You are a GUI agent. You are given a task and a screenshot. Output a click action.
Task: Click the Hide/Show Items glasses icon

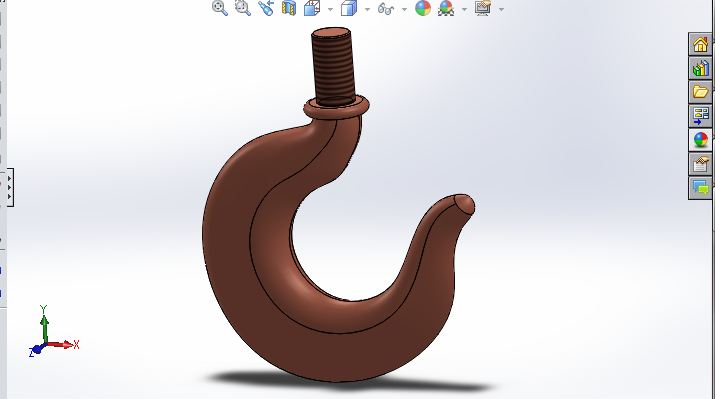pyautogui.click(x=386, y=8)
